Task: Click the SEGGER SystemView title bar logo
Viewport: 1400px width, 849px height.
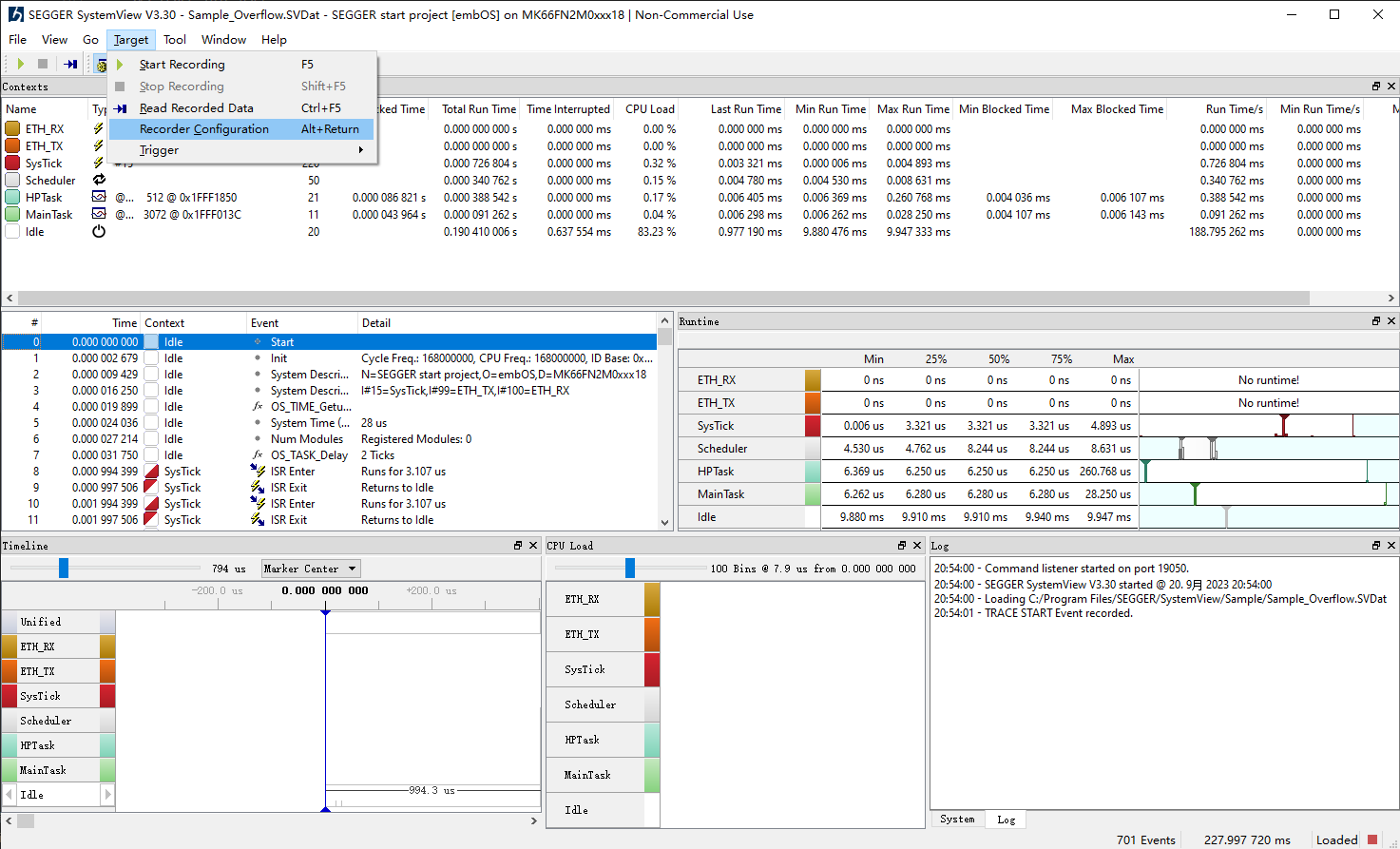Action: (15, 14)
